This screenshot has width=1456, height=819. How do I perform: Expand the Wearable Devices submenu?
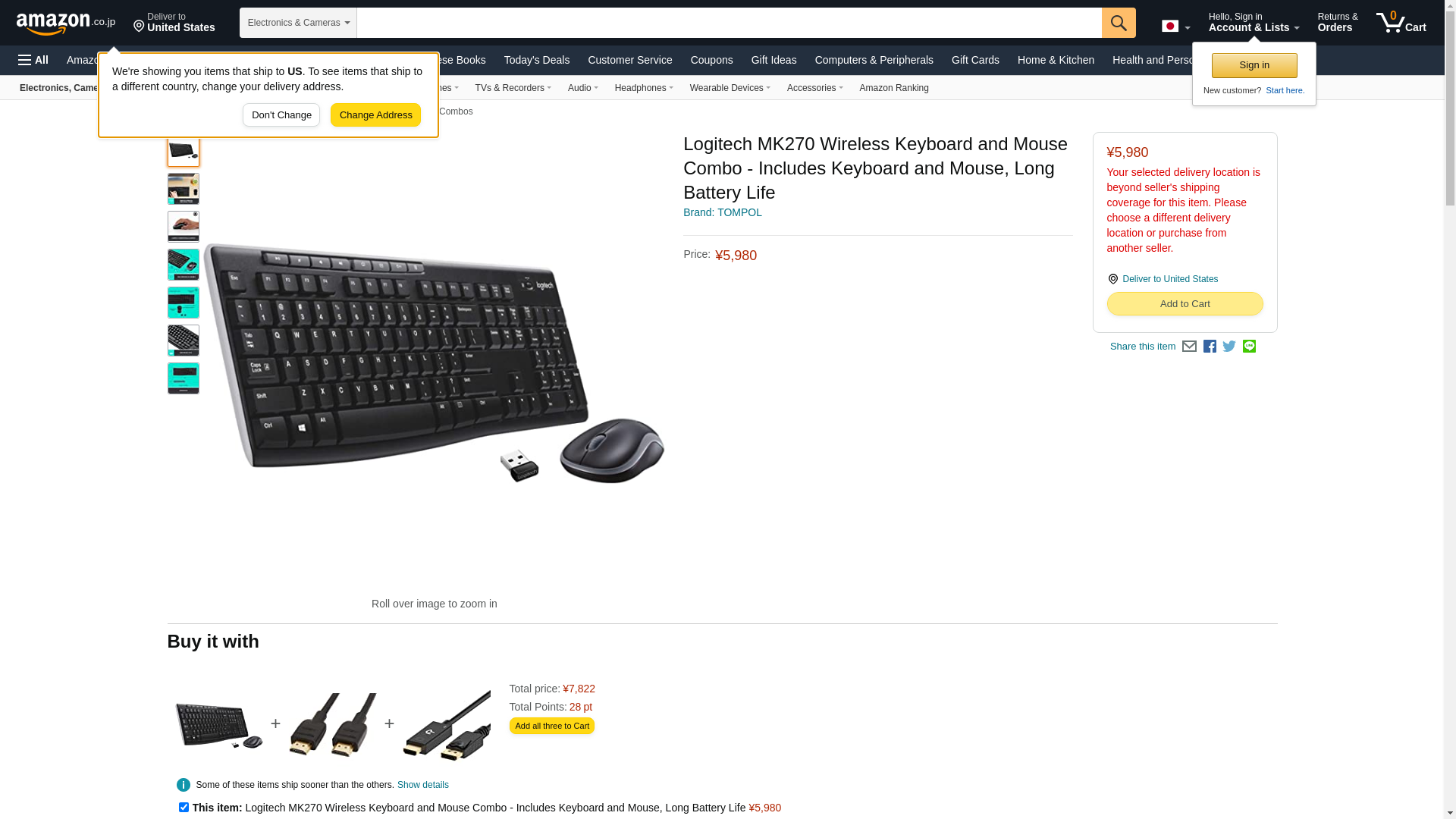click(730, 88)
